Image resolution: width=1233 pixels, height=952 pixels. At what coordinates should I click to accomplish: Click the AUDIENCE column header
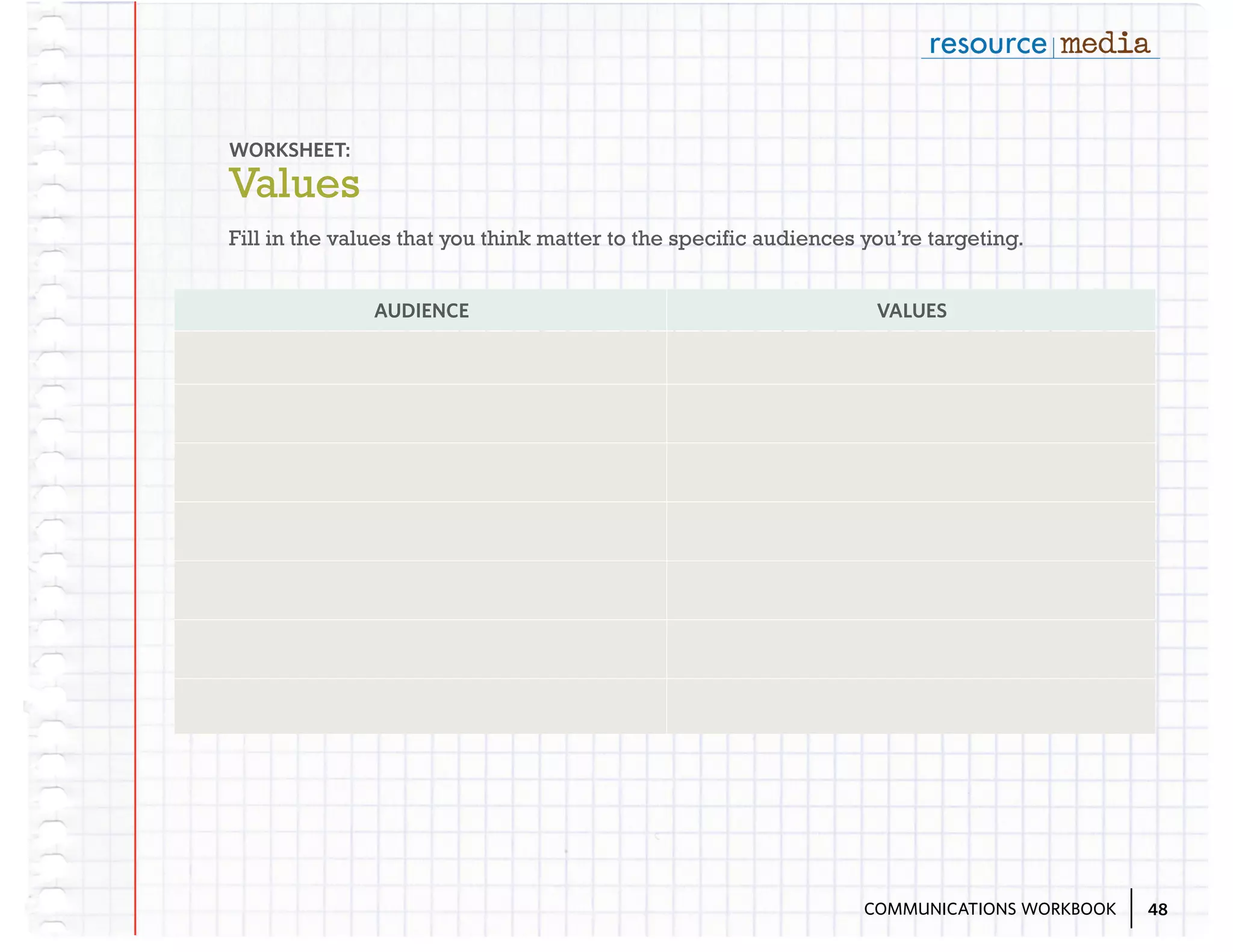point(421,311)
